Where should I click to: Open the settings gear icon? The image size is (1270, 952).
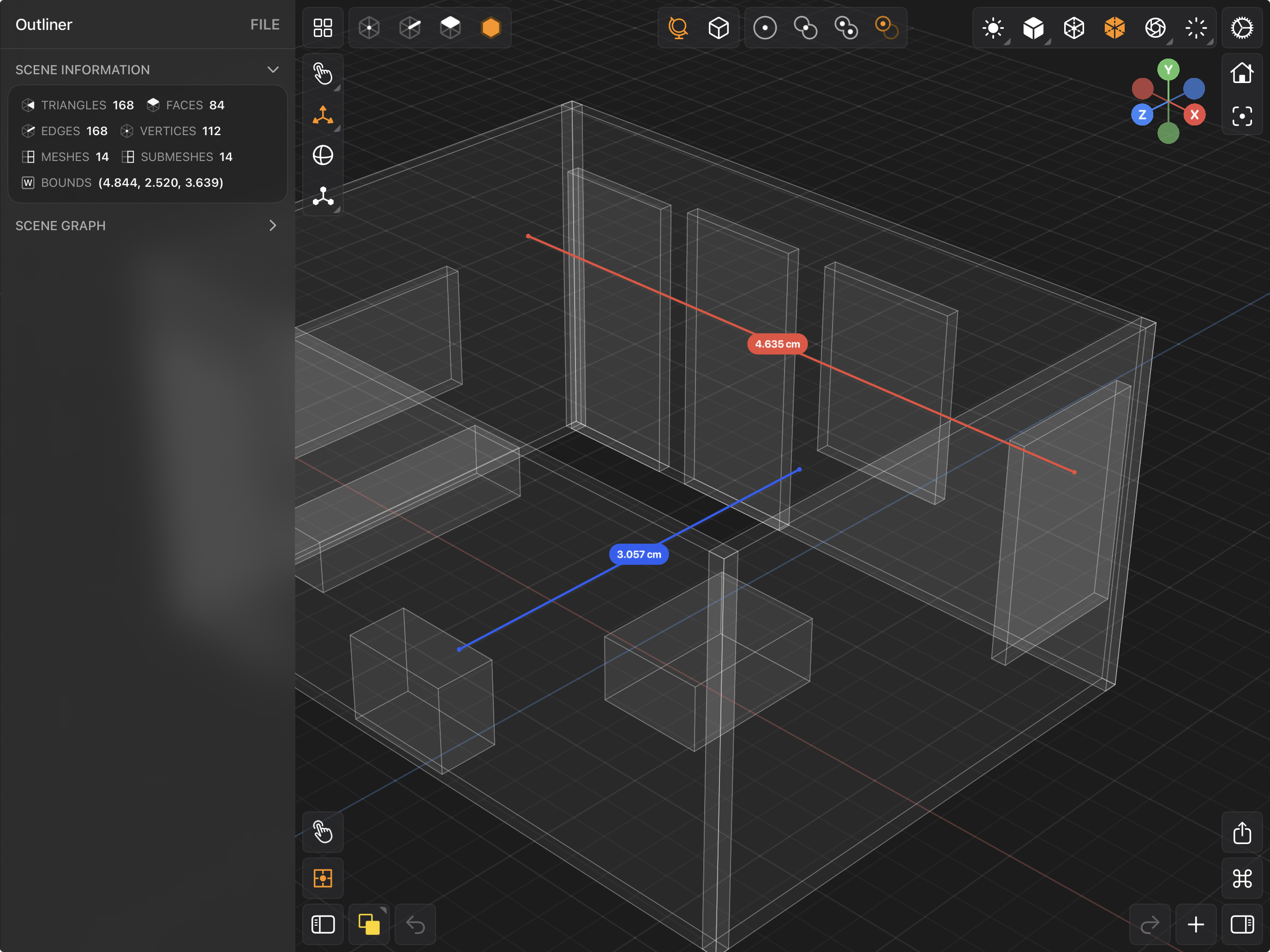(1242, 28)
